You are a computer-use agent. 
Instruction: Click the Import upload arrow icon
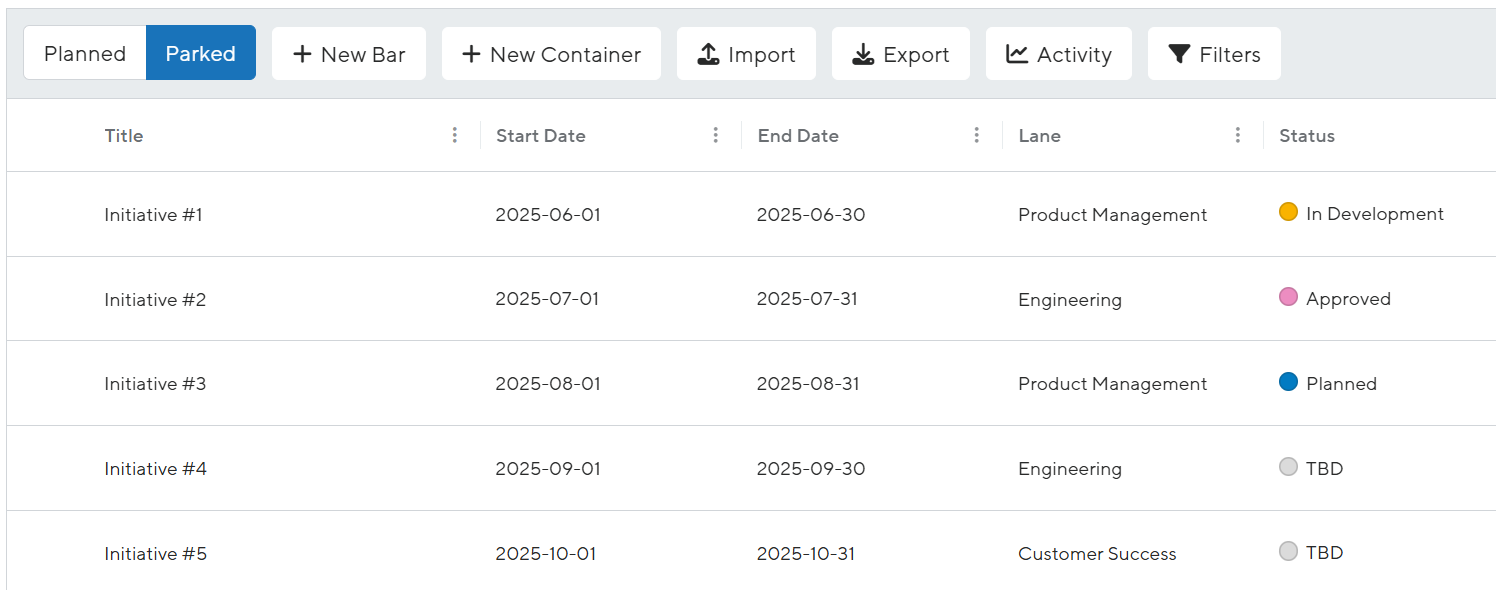click(708, 54)
